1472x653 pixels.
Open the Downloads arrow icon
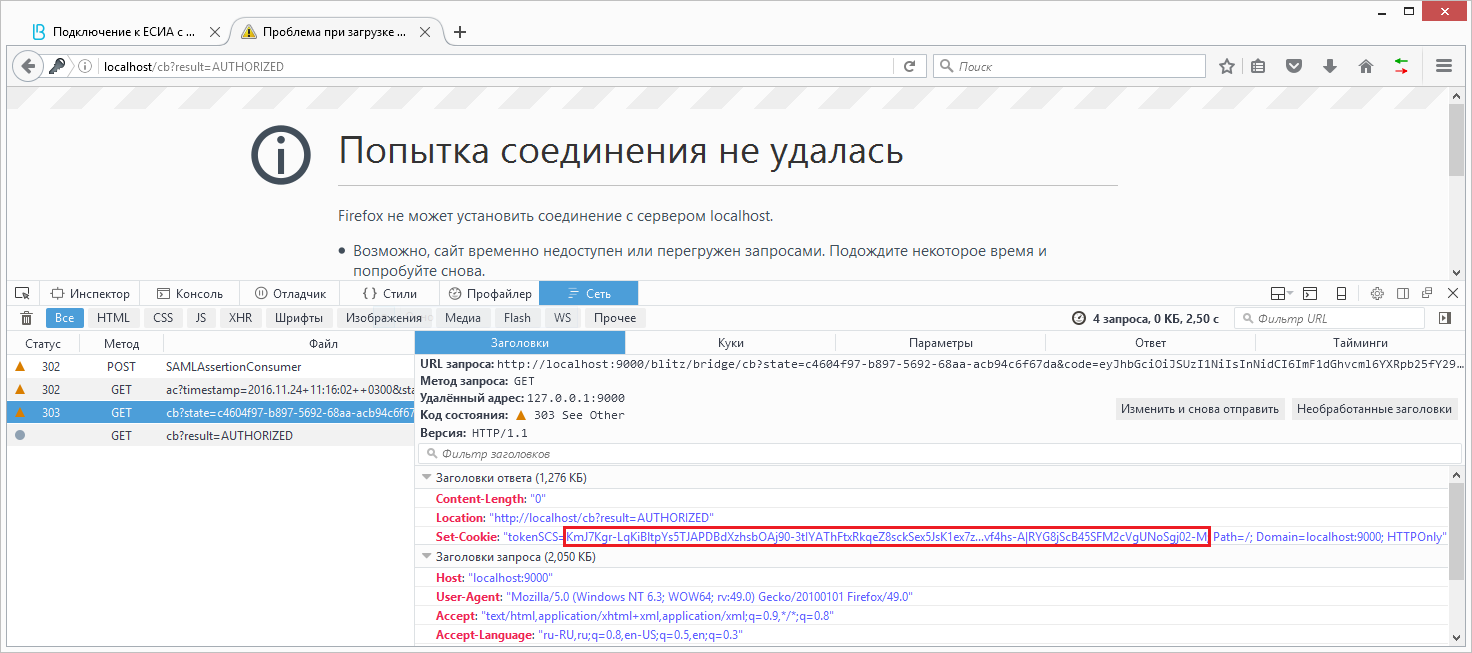pos(1330,66)
